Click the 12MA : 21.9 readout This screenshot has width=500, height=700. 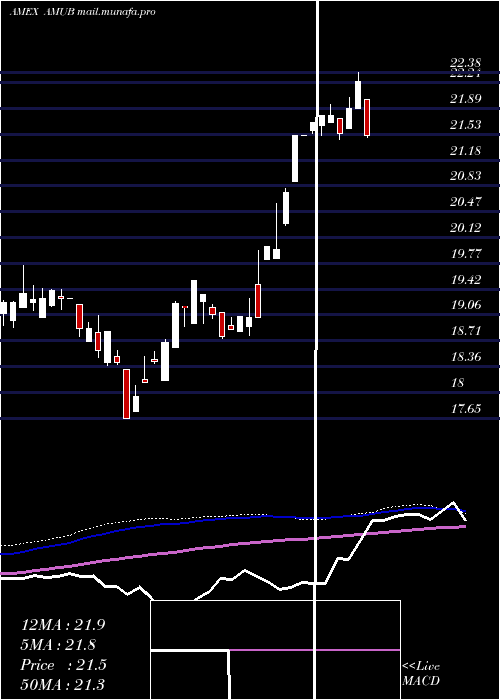click(63, 625)
